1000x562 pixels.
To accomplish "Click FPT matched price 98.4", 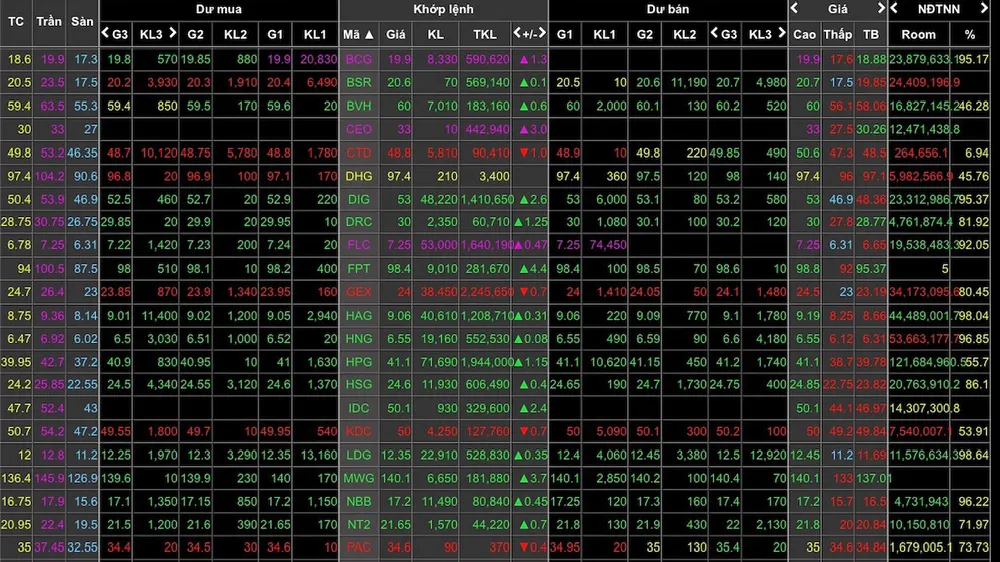I will [x=399, y=269].
